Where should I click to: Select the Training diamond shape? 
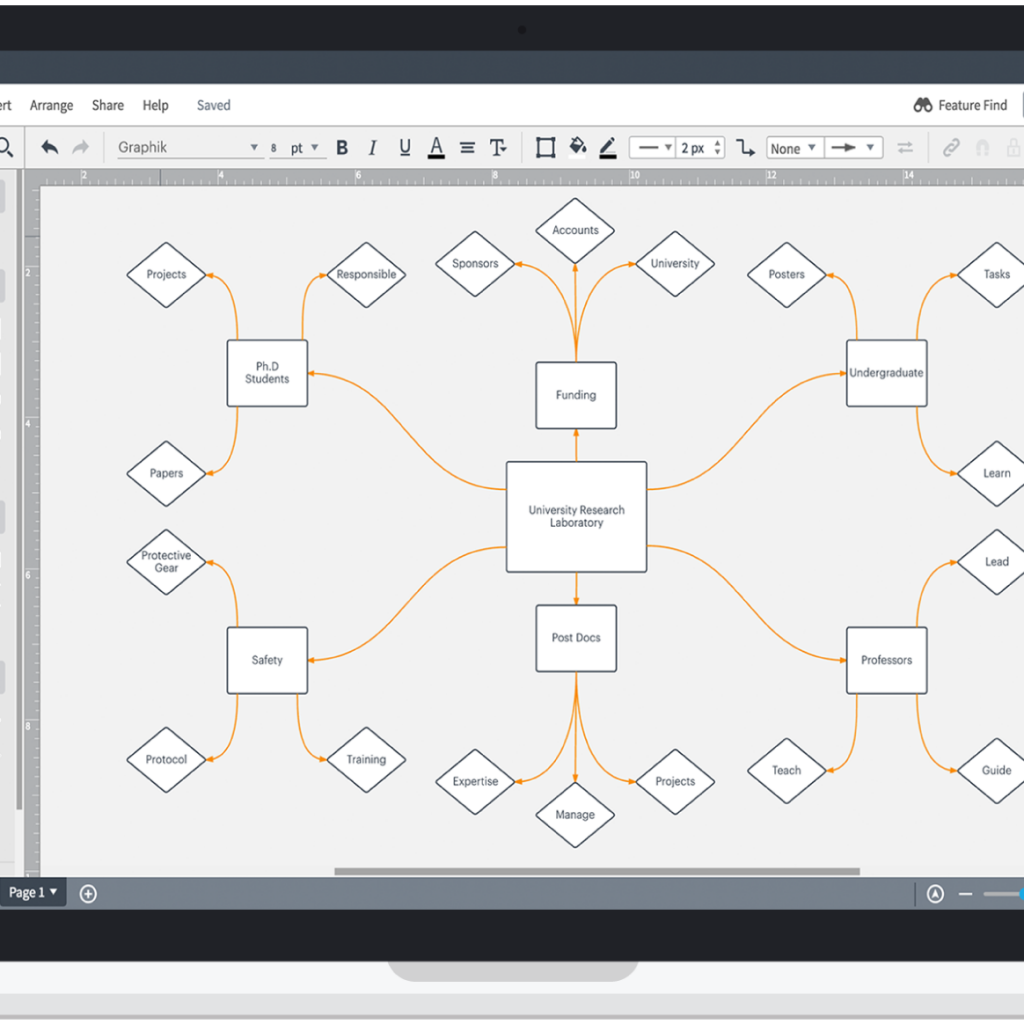coord(366,760)
